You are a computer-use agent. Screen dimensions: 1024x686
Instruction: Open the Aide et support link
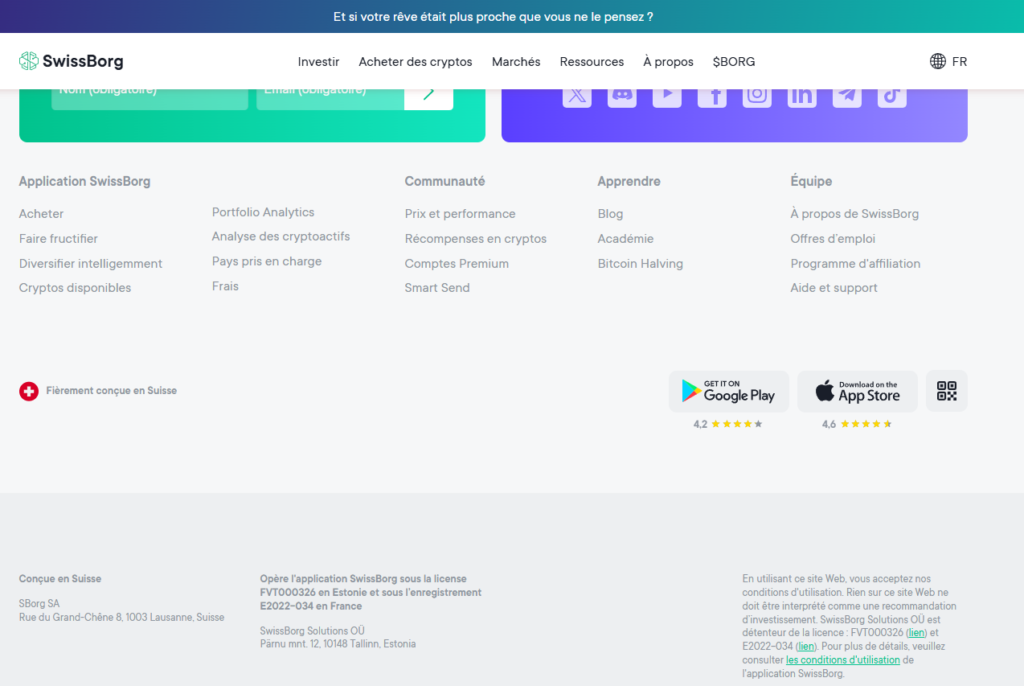click(834, 287)
